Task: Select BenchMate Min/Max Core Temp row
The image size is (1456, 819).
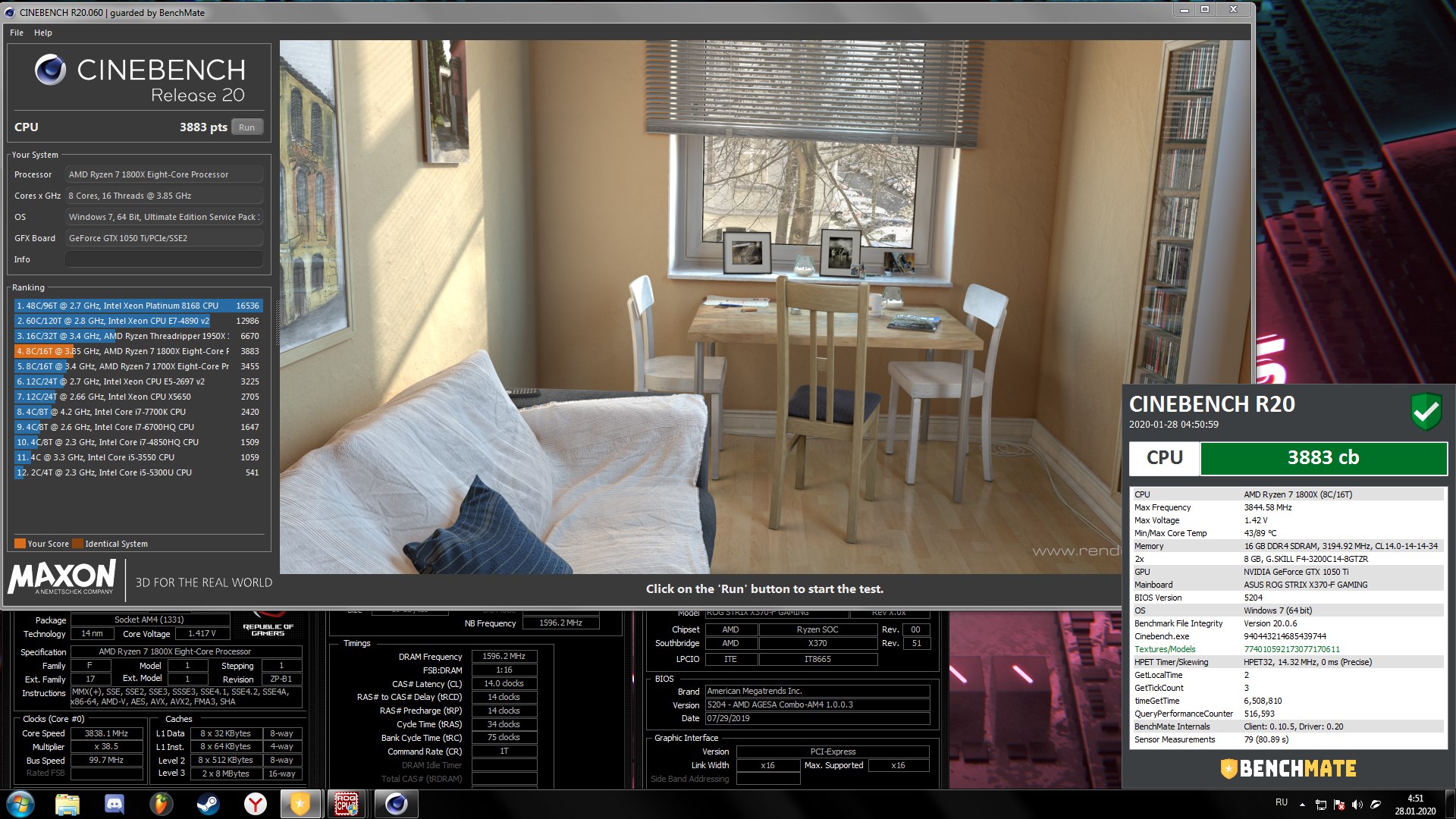Action: [1287, 533]
